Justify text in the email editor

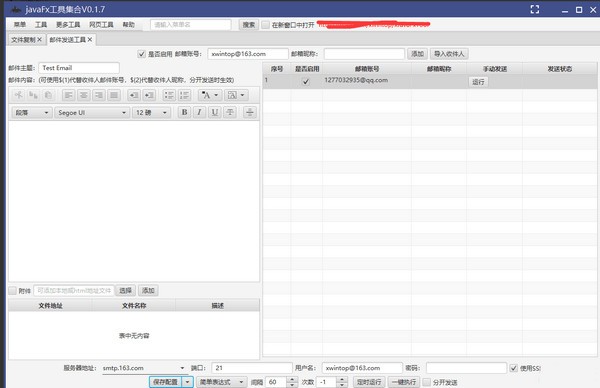pyautogui.click(x=114, y=95)
